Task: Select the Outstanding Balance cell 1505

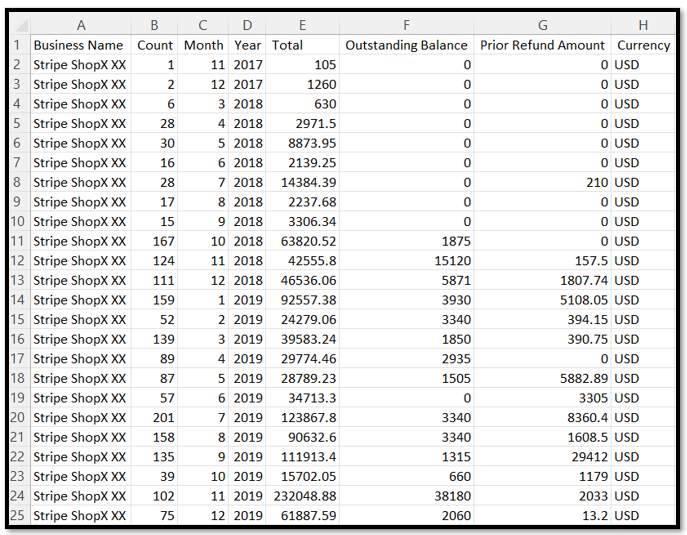Action: tap(406, 378)
